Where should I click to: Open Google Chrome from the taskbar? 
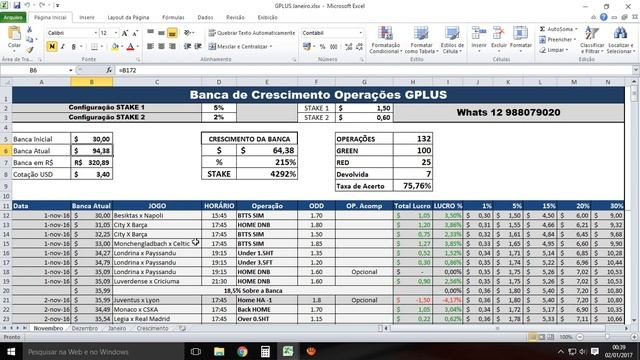click(x=242, y=351)
